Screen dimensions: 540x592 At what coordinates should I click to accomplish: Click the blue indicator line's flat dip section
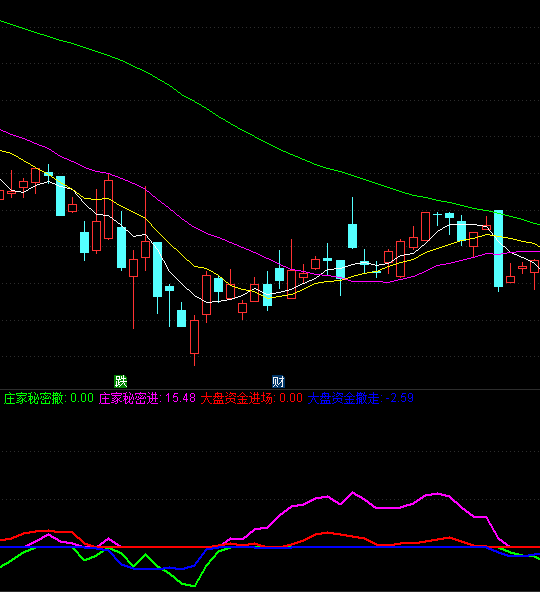click(x=159, y=568)
